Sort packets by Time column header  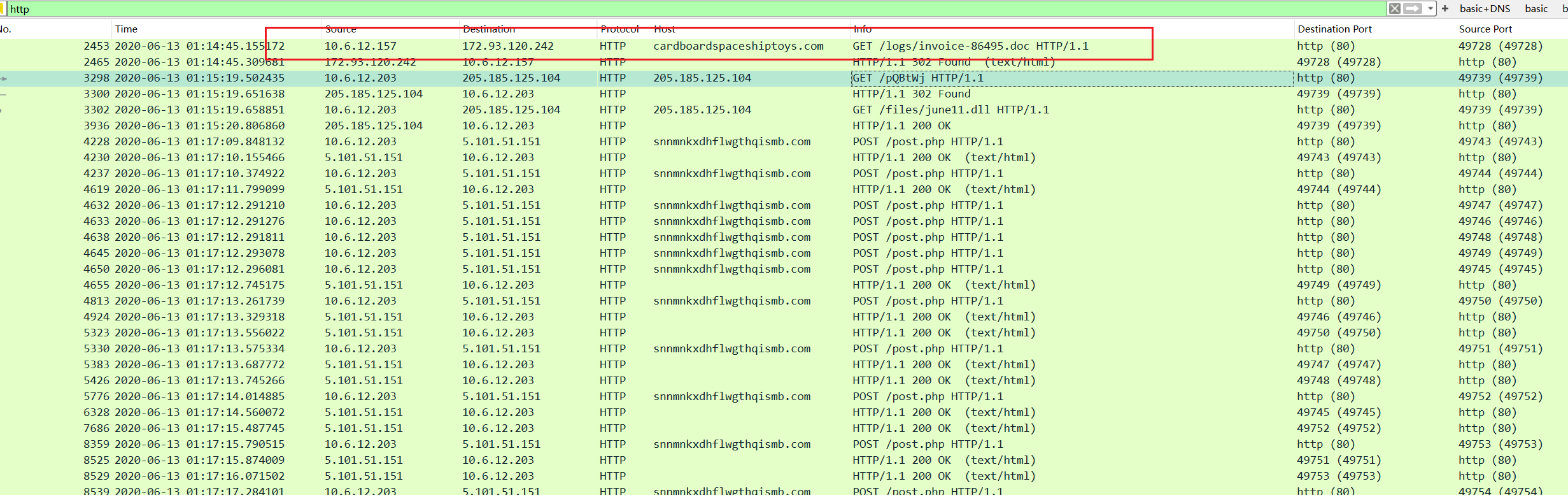pos(126,29)
